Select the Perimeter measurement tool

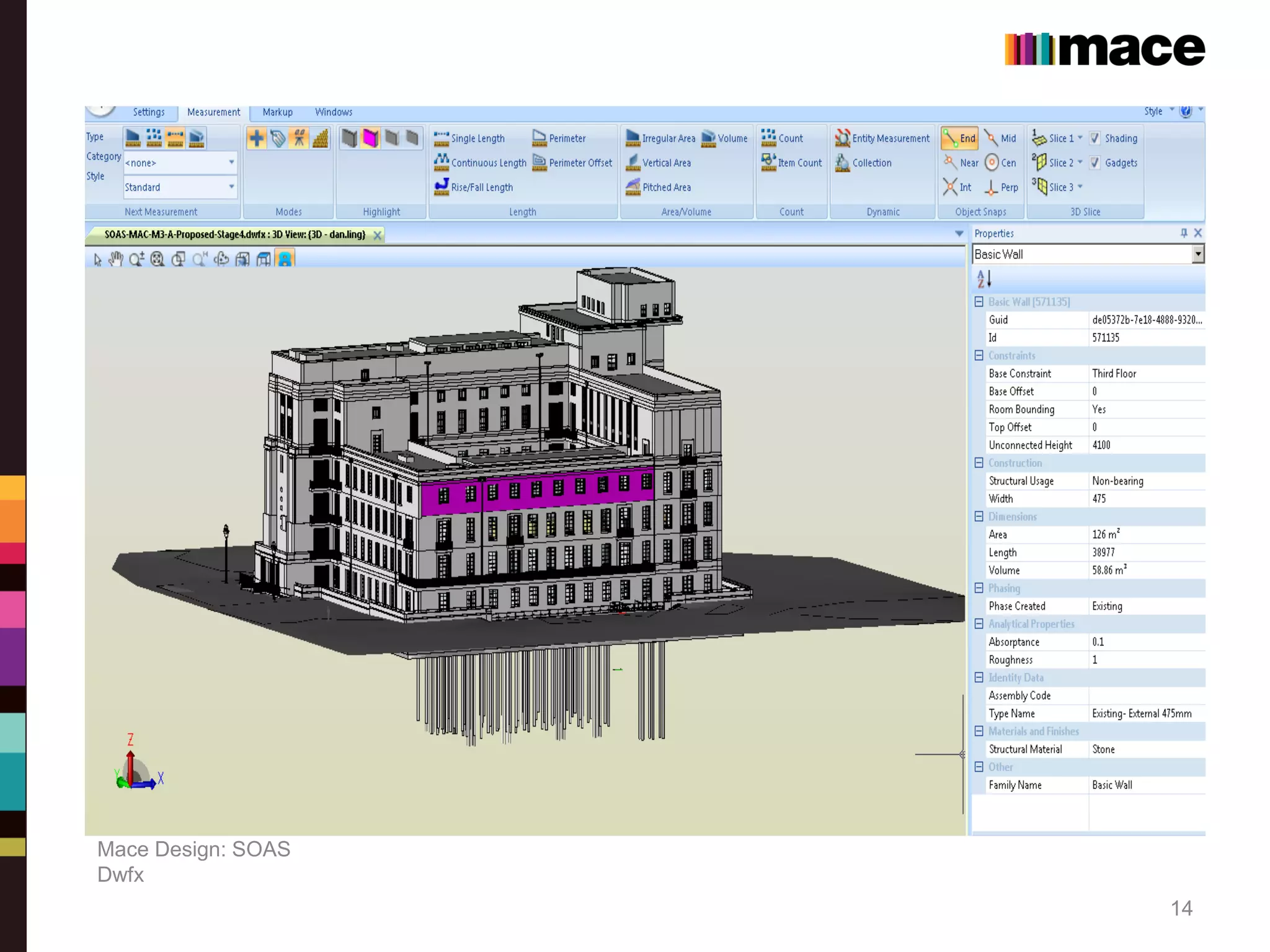coord(559,138)
